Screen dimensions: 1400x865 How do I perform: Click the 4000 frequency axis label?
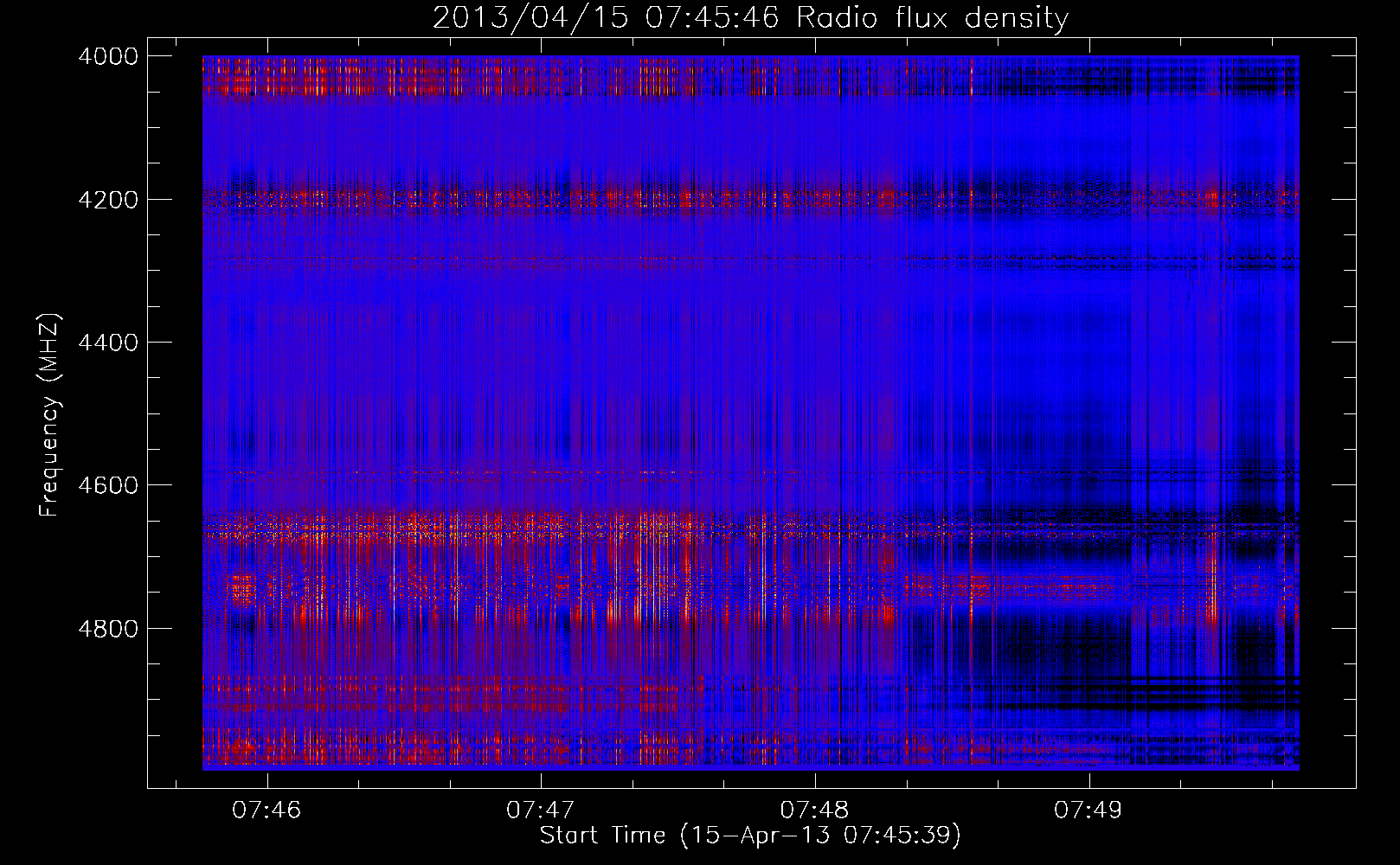[108, 56]
